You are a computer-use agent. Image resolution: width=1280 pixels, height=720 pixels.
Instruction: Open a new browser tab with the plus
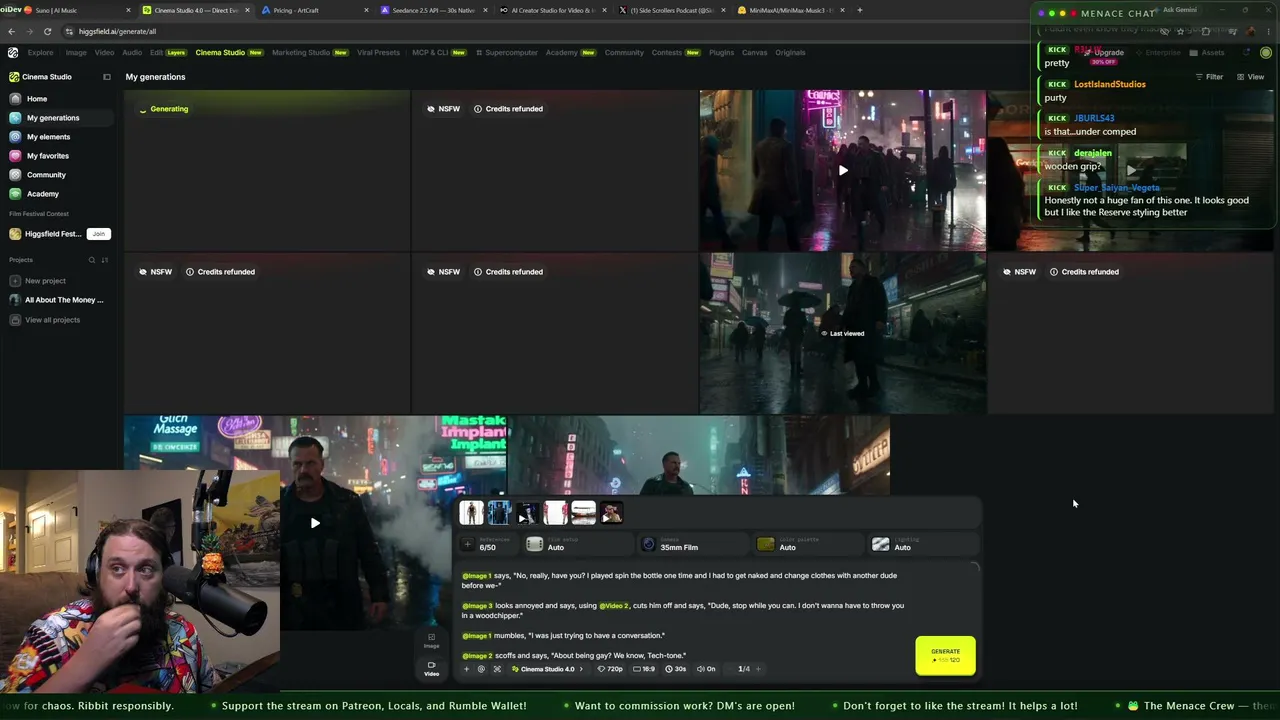pyautogui.click(x=860, y=10)
